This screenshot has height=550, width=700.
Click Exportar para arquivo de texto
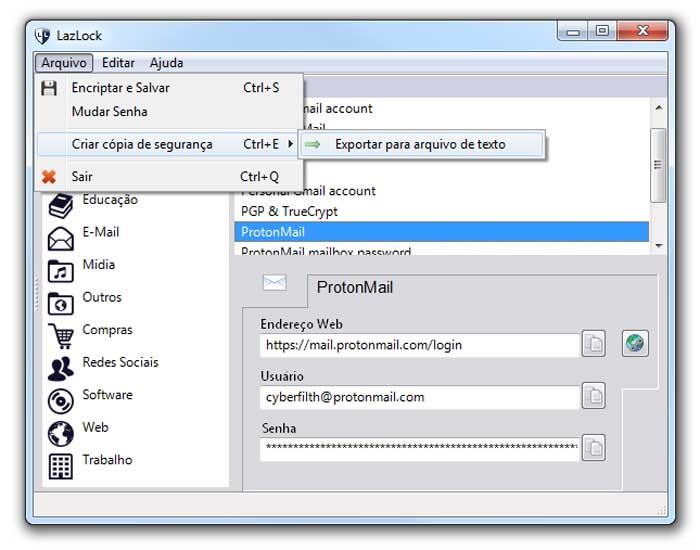point(422,144)
